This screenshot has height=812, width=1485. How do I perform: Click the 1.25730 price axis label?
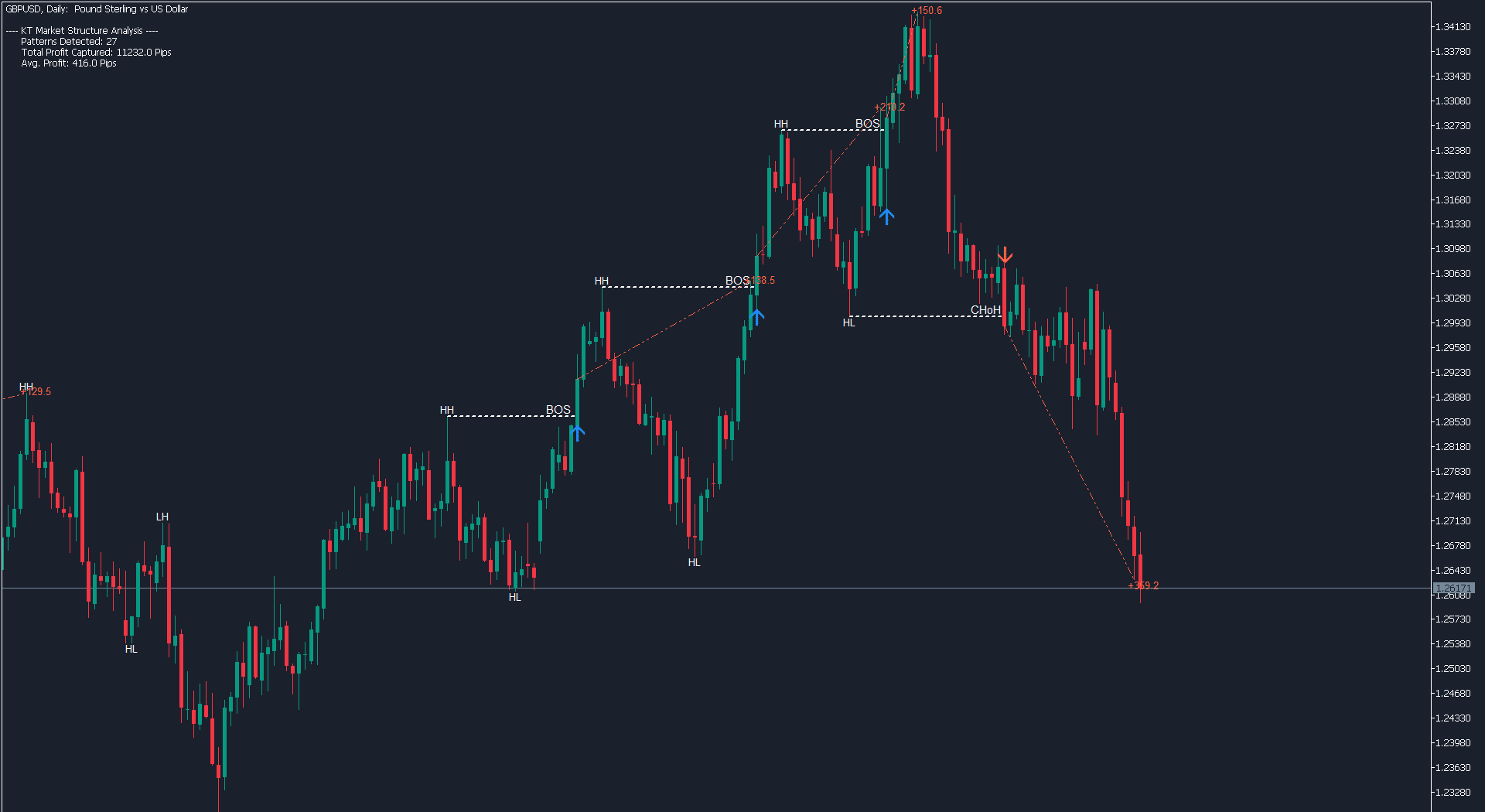click(1453, 619)
